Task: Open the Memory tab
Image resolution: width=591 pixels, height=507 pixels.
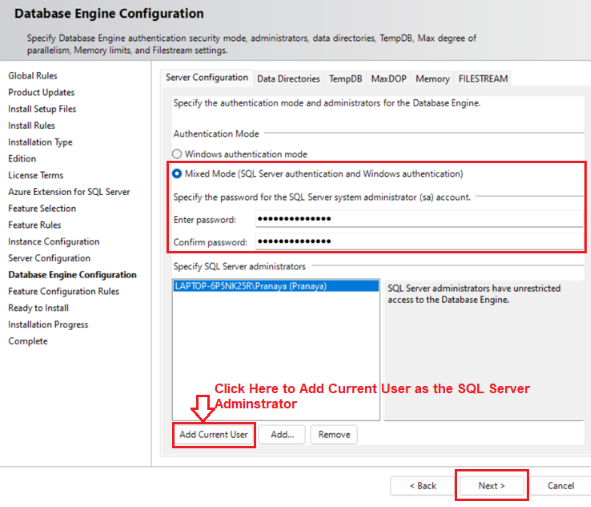Action: pyautogui.click(x=432, y=79)
